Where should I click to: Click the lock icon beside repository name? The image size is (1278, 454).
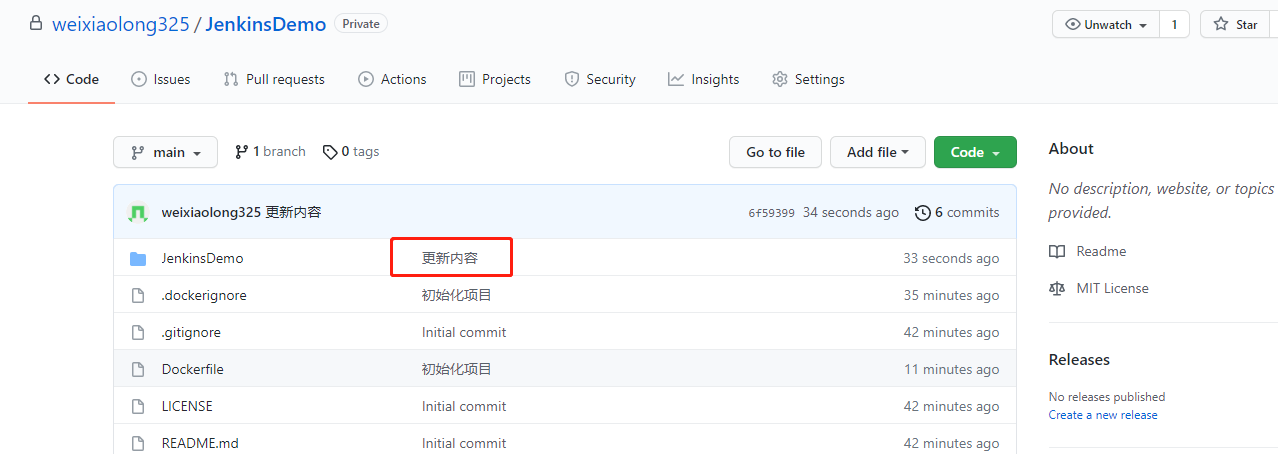tap(36, 23)
